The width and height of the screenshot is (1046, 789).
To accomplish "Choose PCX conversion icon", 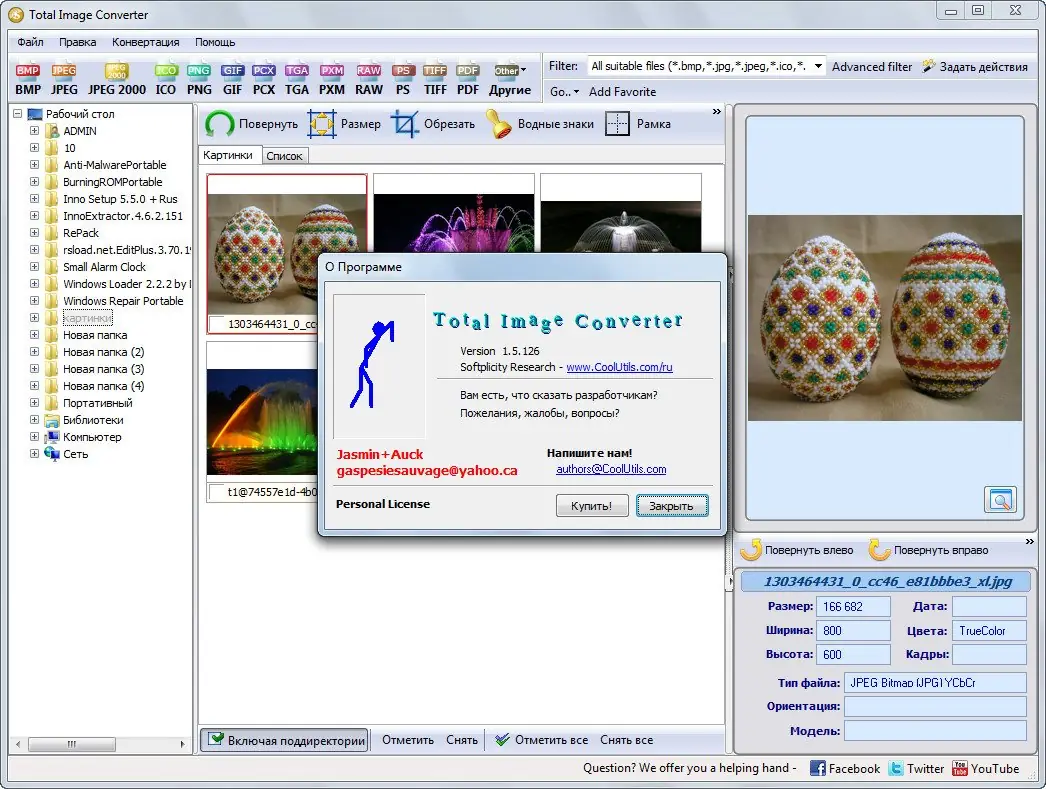I will click(x=264, y=80).
